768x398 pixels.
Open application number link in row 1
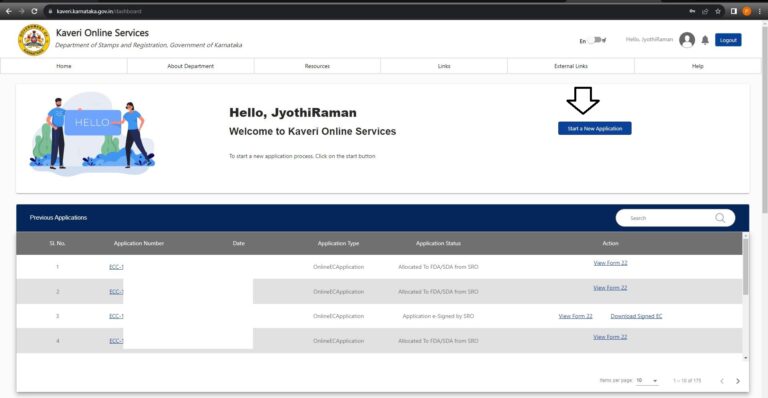click(116, 267)
